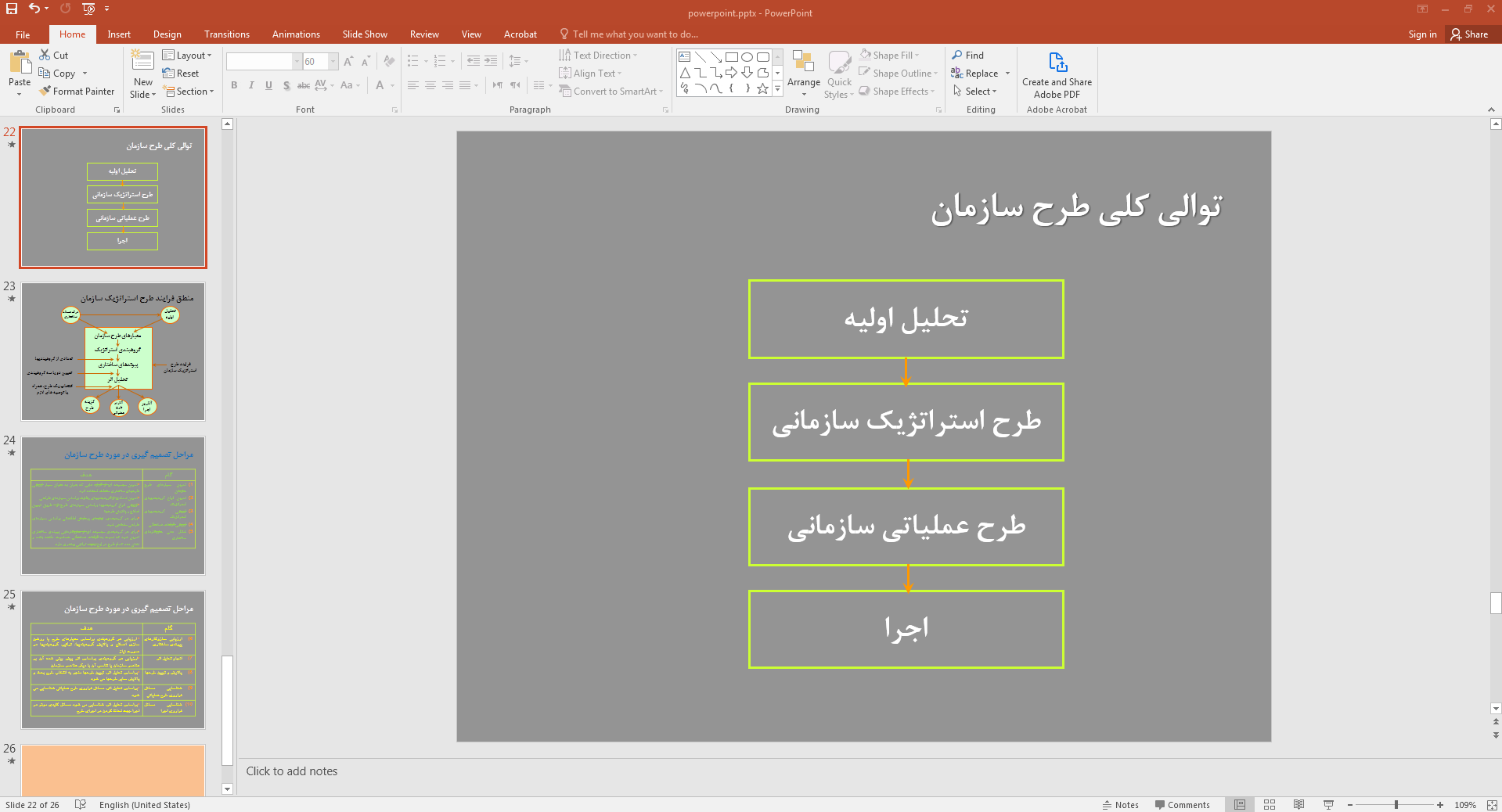Toggle text Shadow
Screen dimensions: 1502x812
286,85
